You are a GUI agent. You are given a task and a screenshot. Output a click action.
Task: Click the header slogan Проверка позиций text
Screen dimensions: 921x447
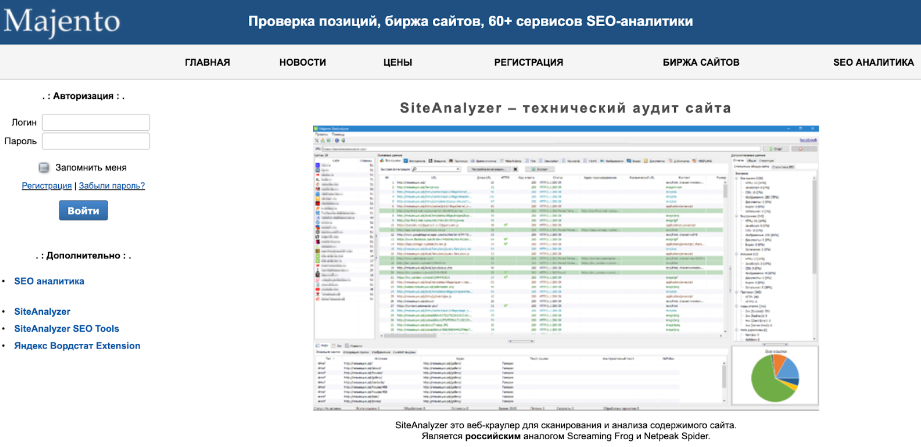470,22
